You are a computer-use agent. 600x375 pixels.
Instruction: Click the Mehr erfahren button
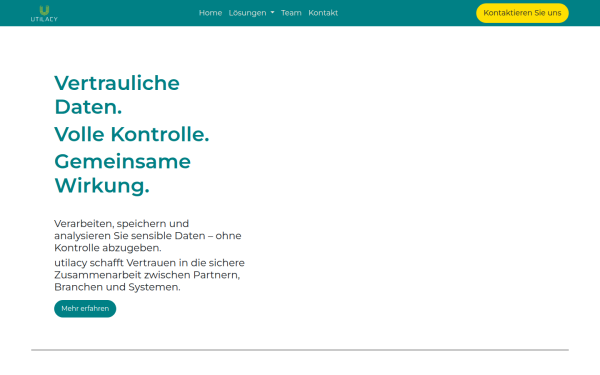click(x=85, y=308)
